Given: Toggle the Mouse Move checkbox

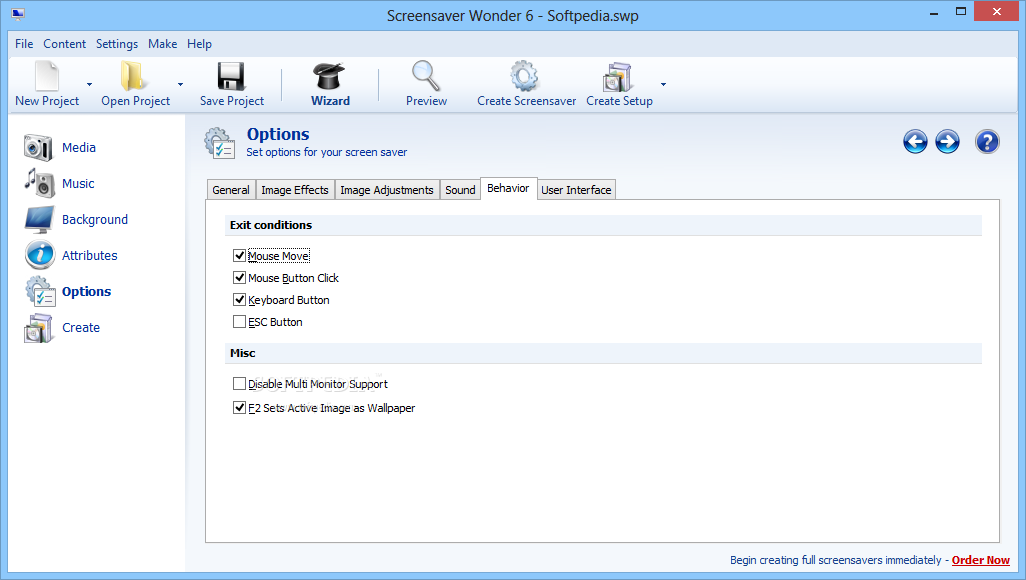Looking at the screenshot, I should [239, 255].
